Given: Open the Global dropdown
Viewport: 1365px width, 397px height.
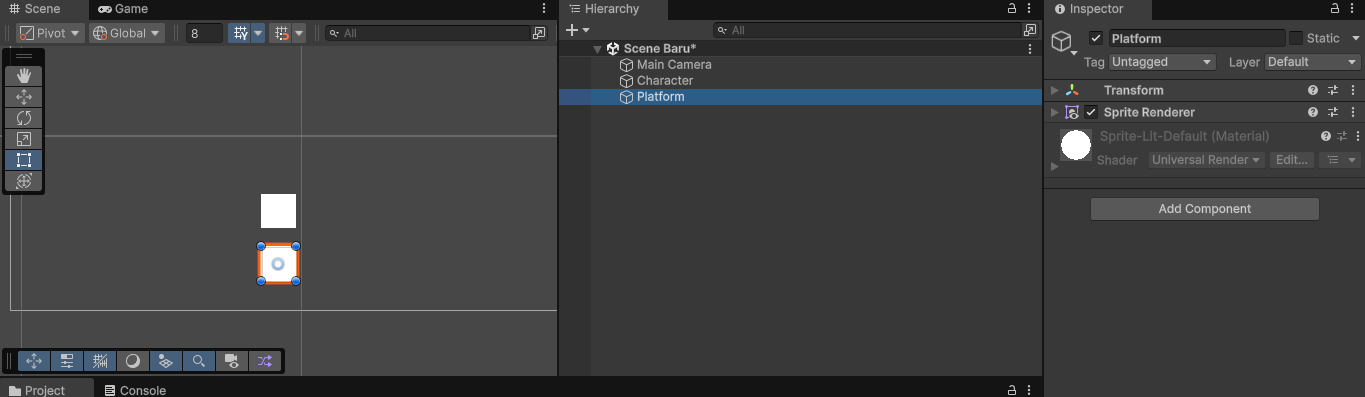Looking at the screenshot, I should [x=126, y=33].
